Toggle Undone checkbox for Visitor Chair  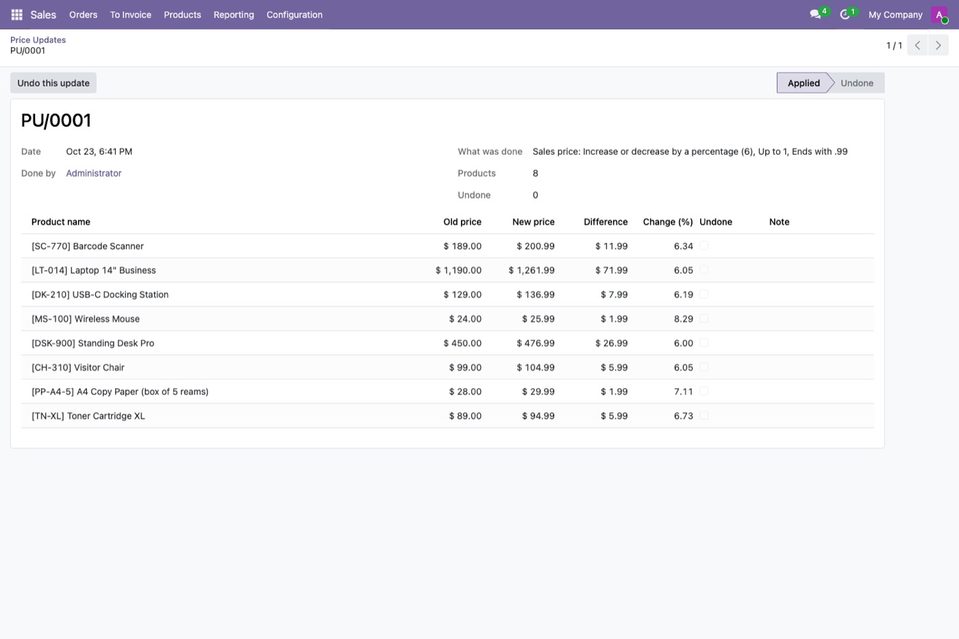704,367
